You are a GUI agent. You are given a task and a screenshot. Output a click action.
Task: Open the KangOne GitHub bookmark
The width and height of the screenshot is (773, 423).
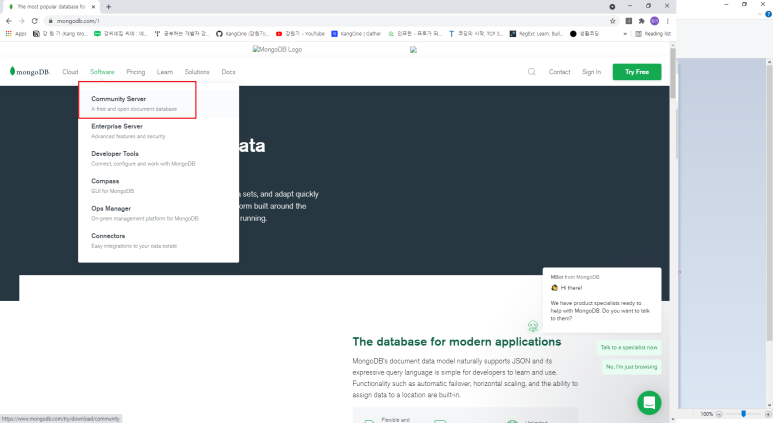(242, 34)
